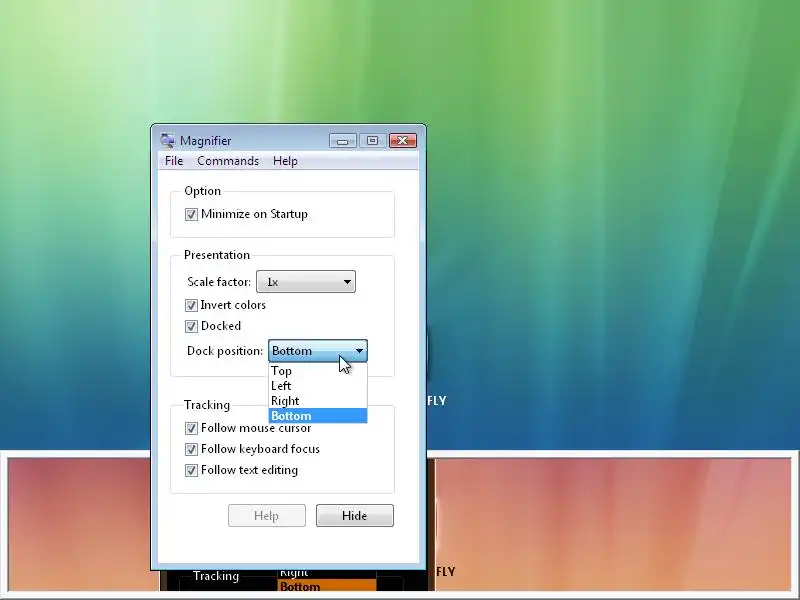Image resolution: width=800 pixels, height=600 pixels.
Task: Click the Magnifier title bar icon
Action: [x=167, y=140]
